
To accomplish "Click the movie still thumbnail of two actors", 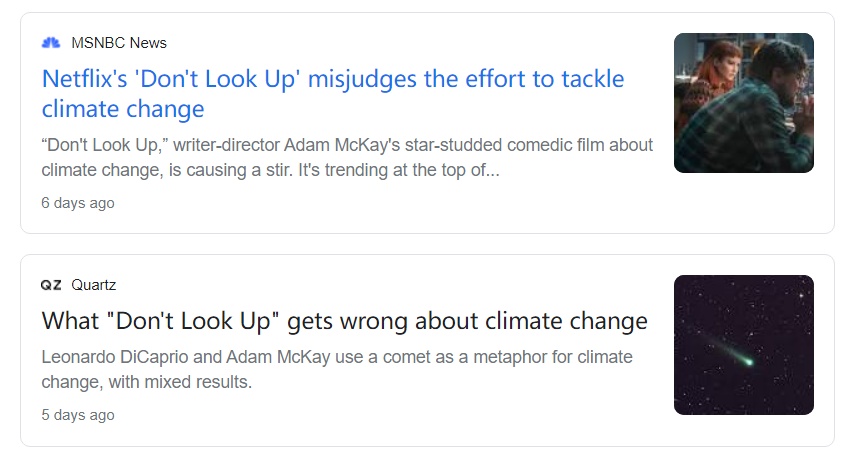I will coord(744,103).
